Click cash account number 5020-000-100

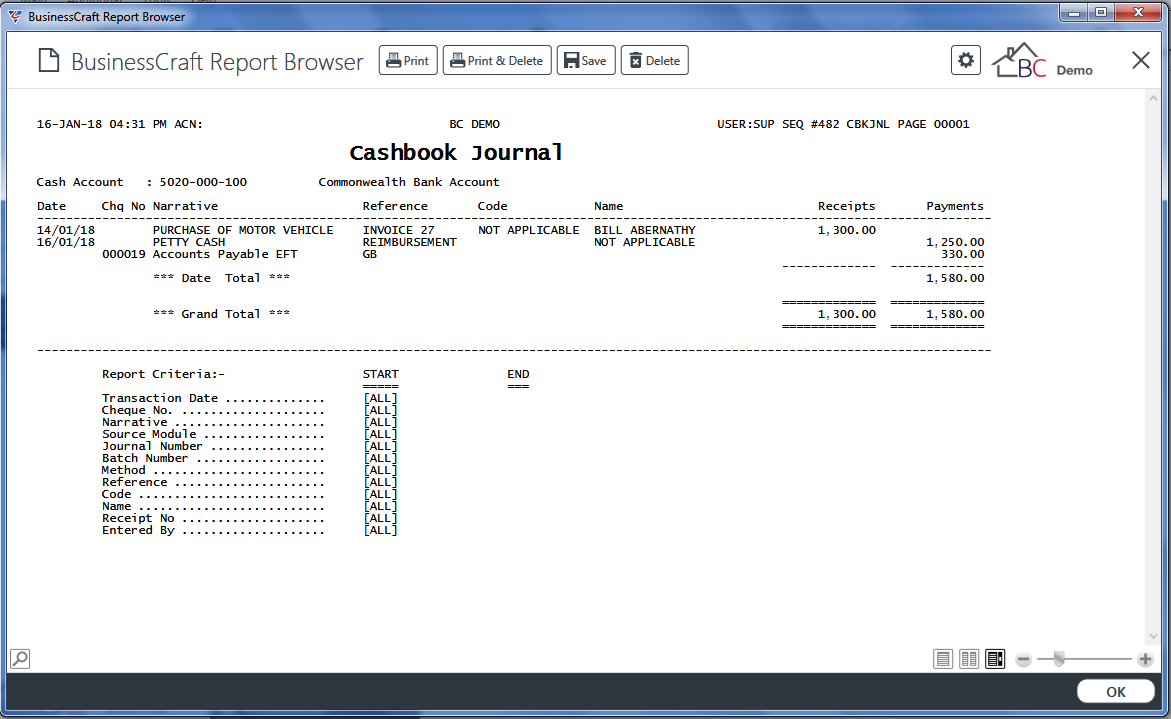(x=203, y=182)
